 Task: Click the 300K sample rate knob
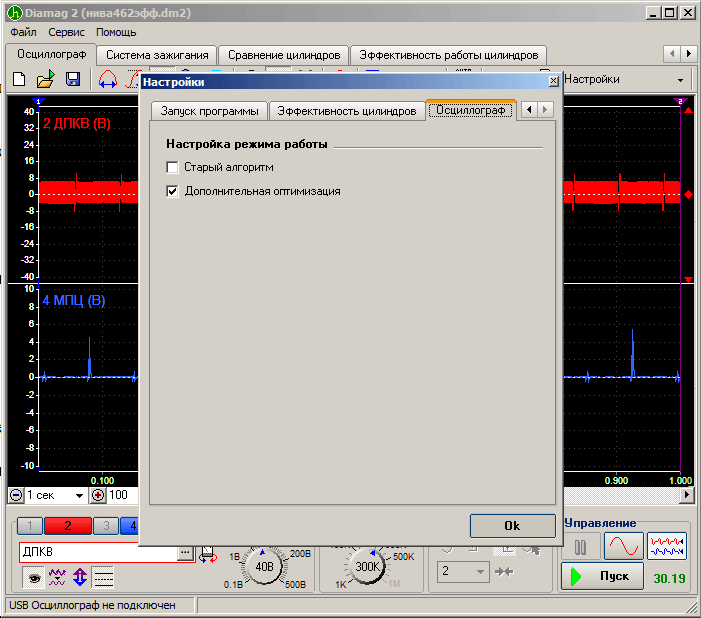367,567
